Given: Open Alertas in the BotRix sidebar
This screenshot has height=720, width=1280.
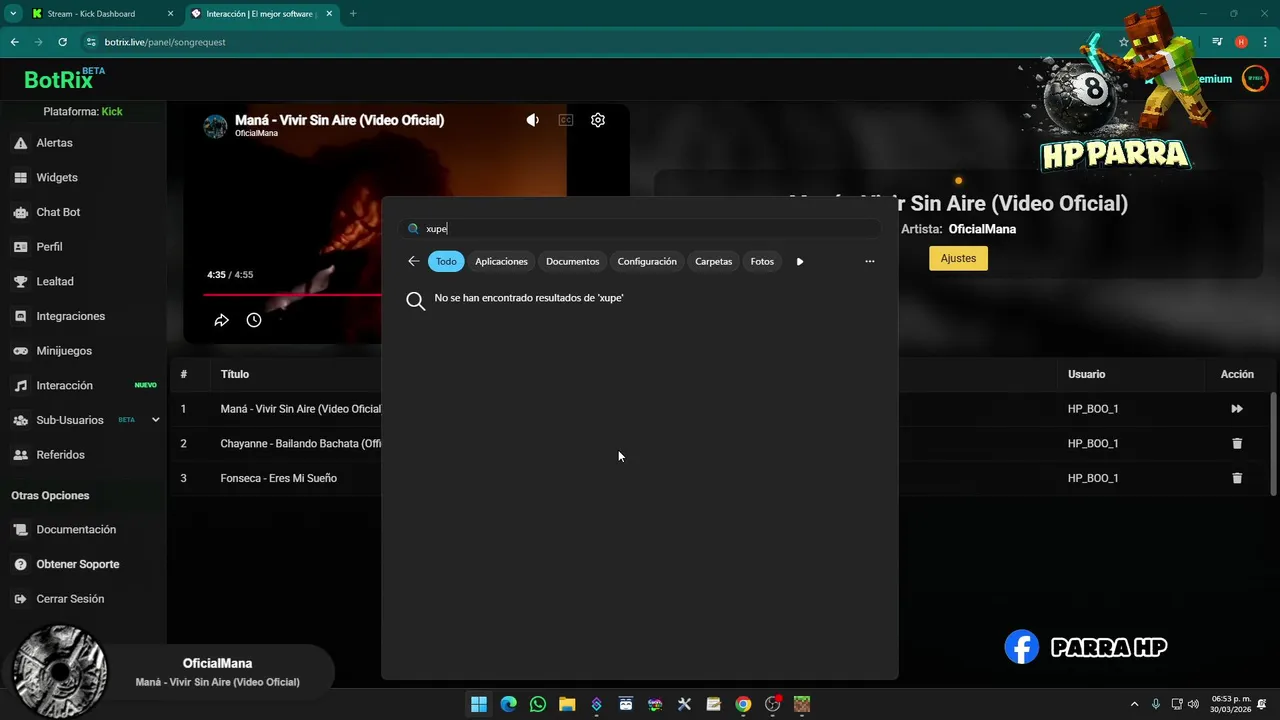Looking at the screenshot, I should tap(54, 143).
